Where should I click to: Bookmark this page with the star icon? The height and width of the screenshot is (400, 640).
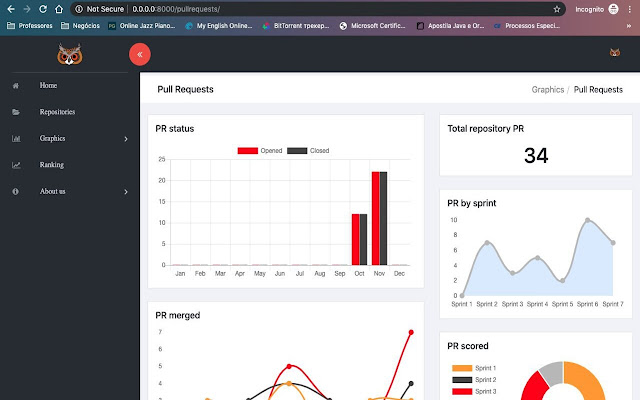[x=557, y=9]
